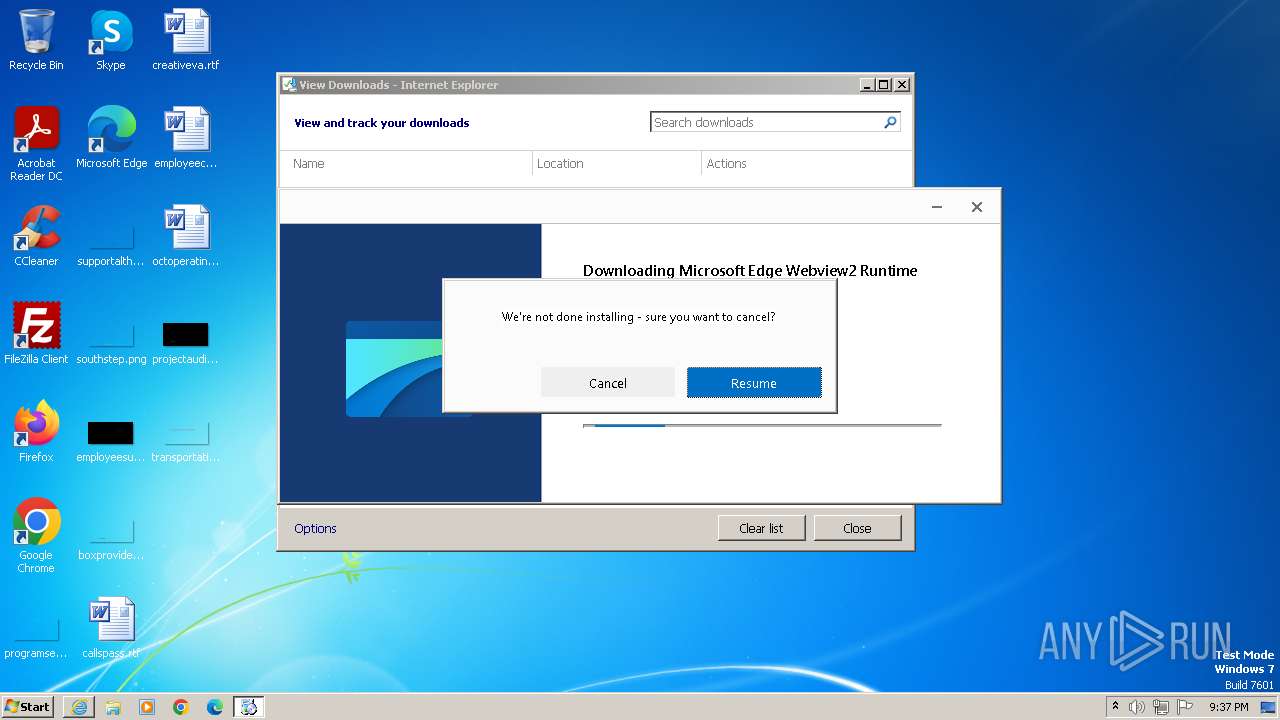Open File Explorer from taskbar
This screenshot has width=1280, height=720.
(x=113, y=707)
